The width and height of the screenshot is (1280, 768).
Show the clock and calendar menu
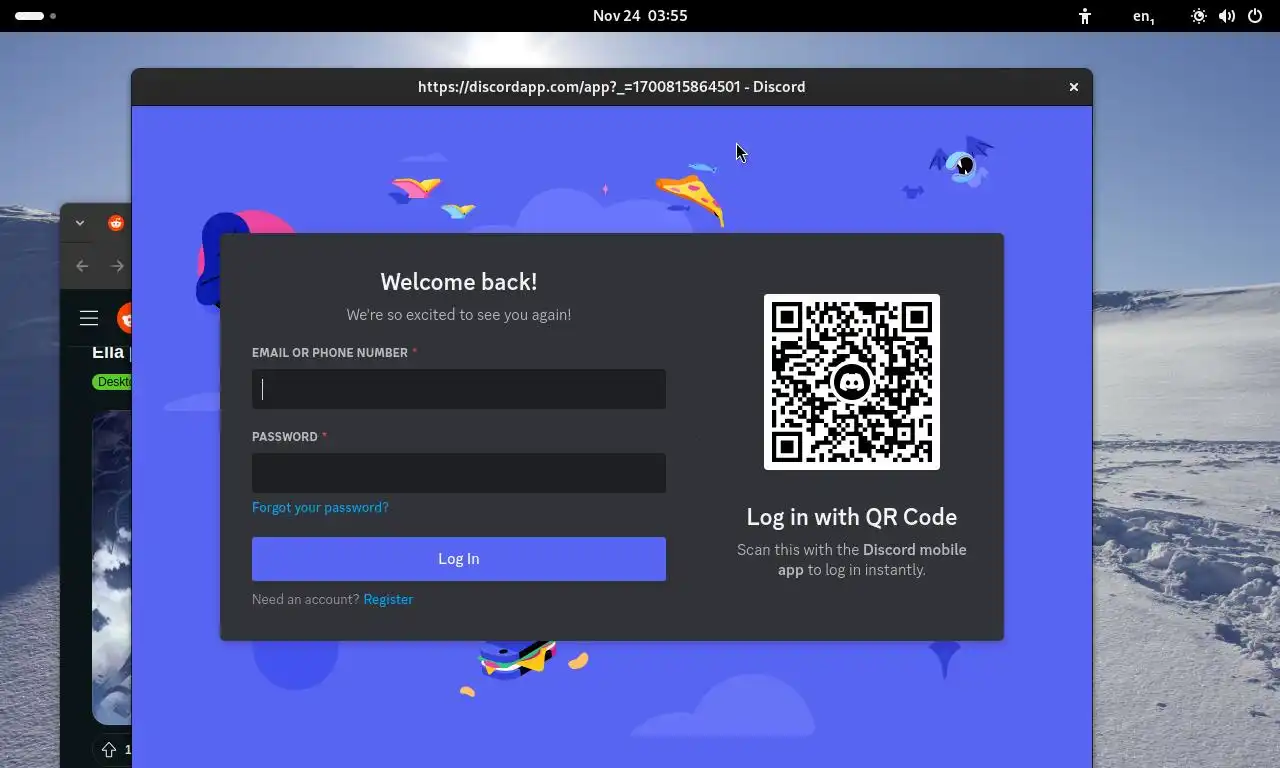pyautogui.click(x=640, y=16)
